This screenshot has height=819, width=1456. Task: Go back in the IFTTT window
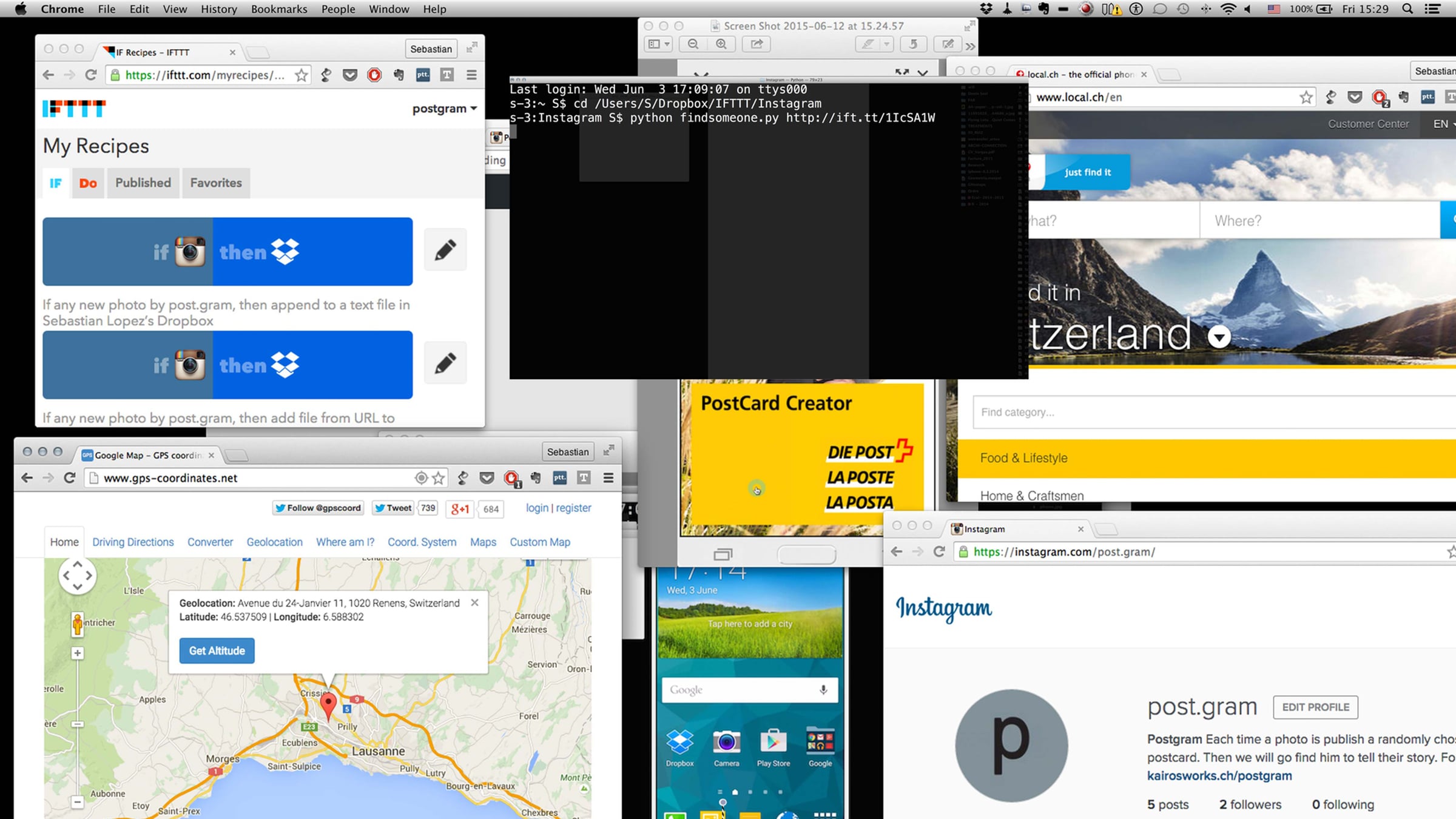[49, 75]
